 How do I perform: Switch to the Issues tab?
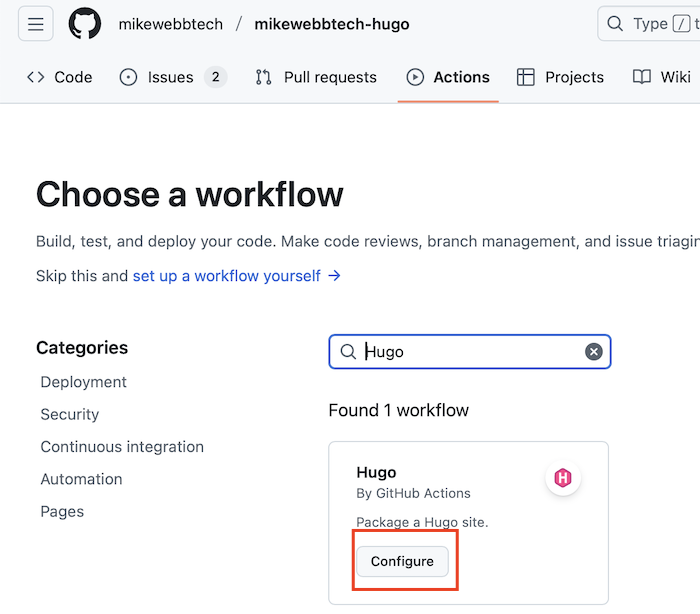[173, 77]
